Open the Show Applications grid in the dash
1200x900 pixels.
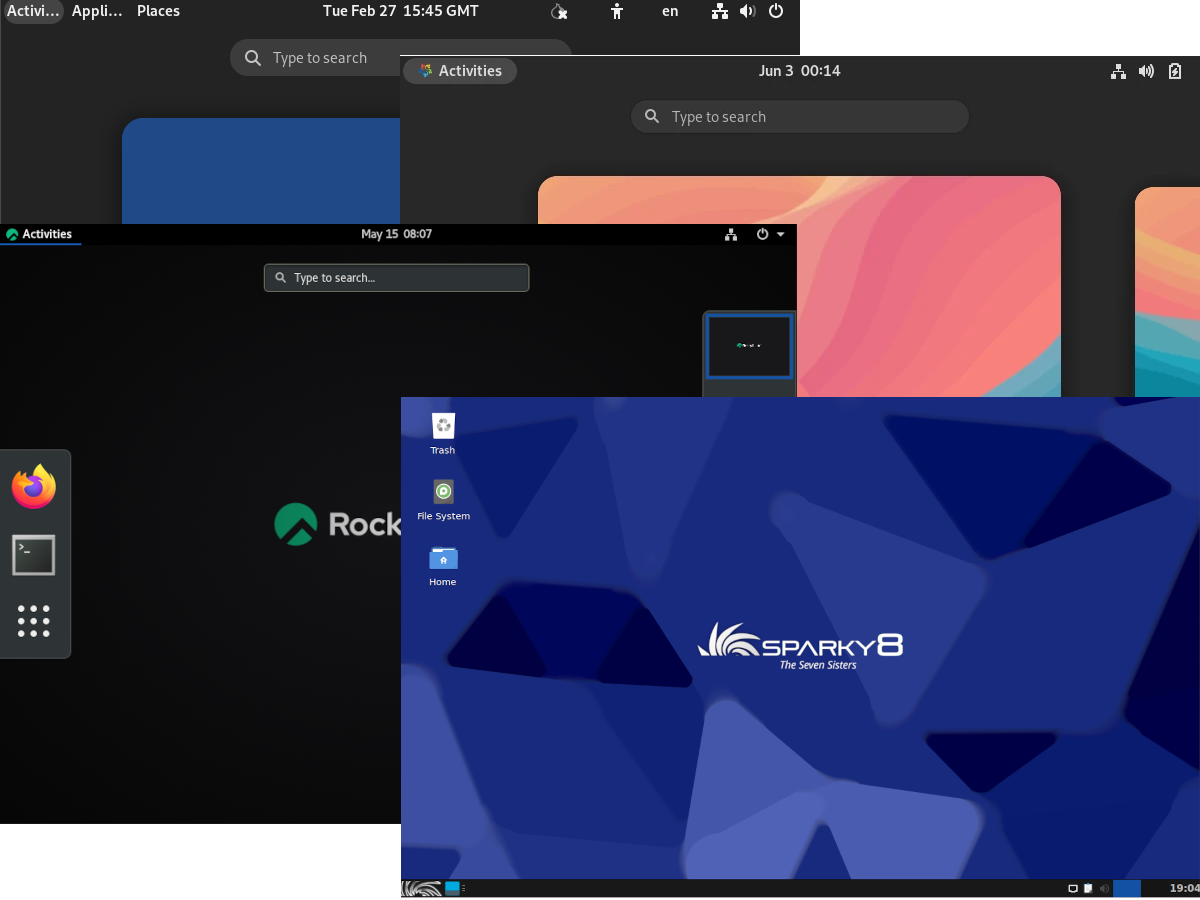point(34,621)
